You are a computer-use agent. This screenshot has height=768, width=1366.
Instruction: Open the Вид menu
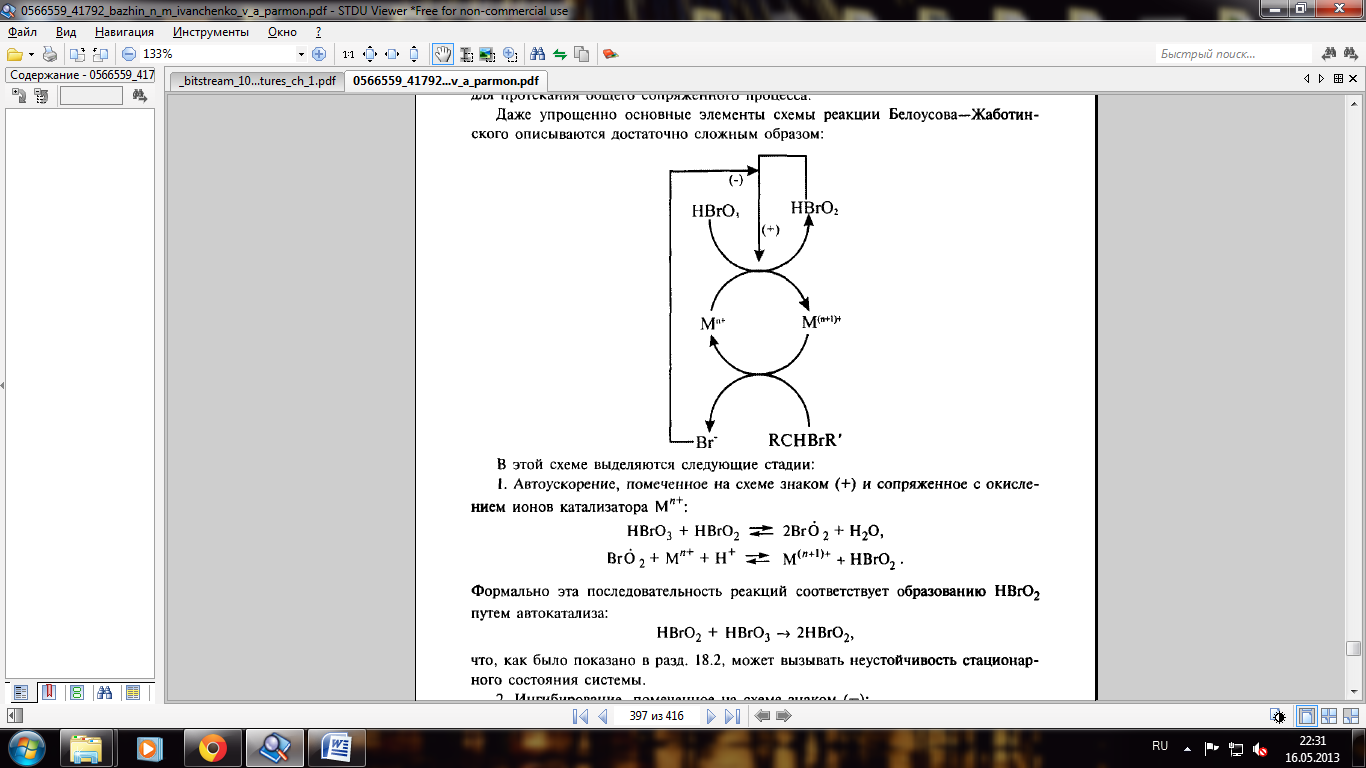(66, 32)
